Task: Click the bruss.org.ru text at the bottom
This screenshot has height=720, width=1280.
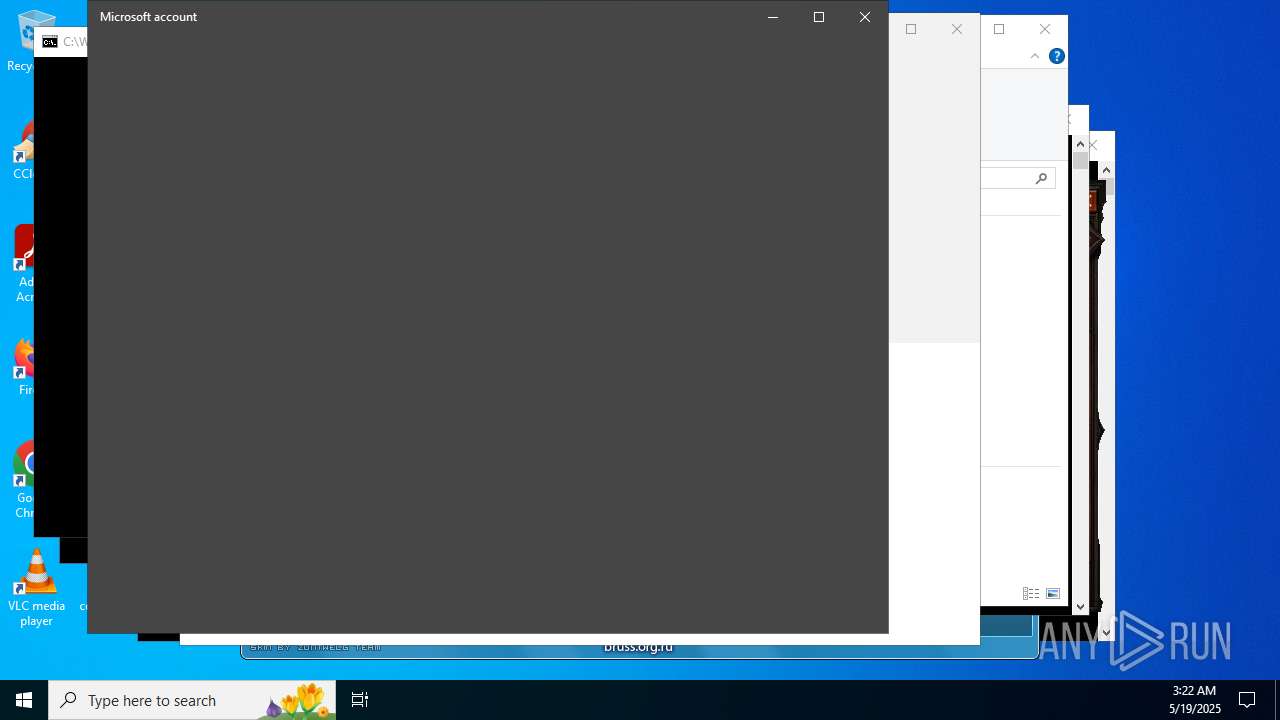Action: coord(638,647)
